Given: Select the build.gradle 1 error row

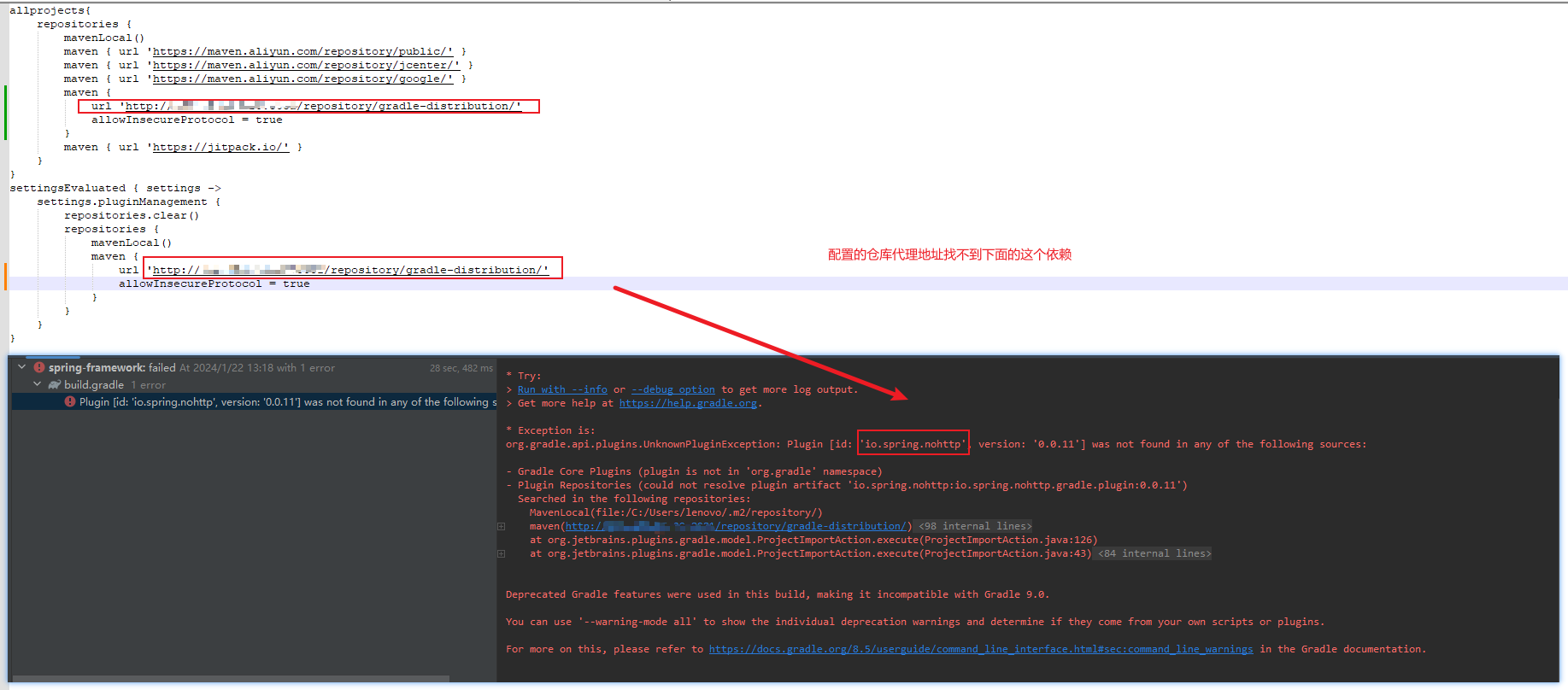Looking at the screenshot, I should tap(254, 384).
